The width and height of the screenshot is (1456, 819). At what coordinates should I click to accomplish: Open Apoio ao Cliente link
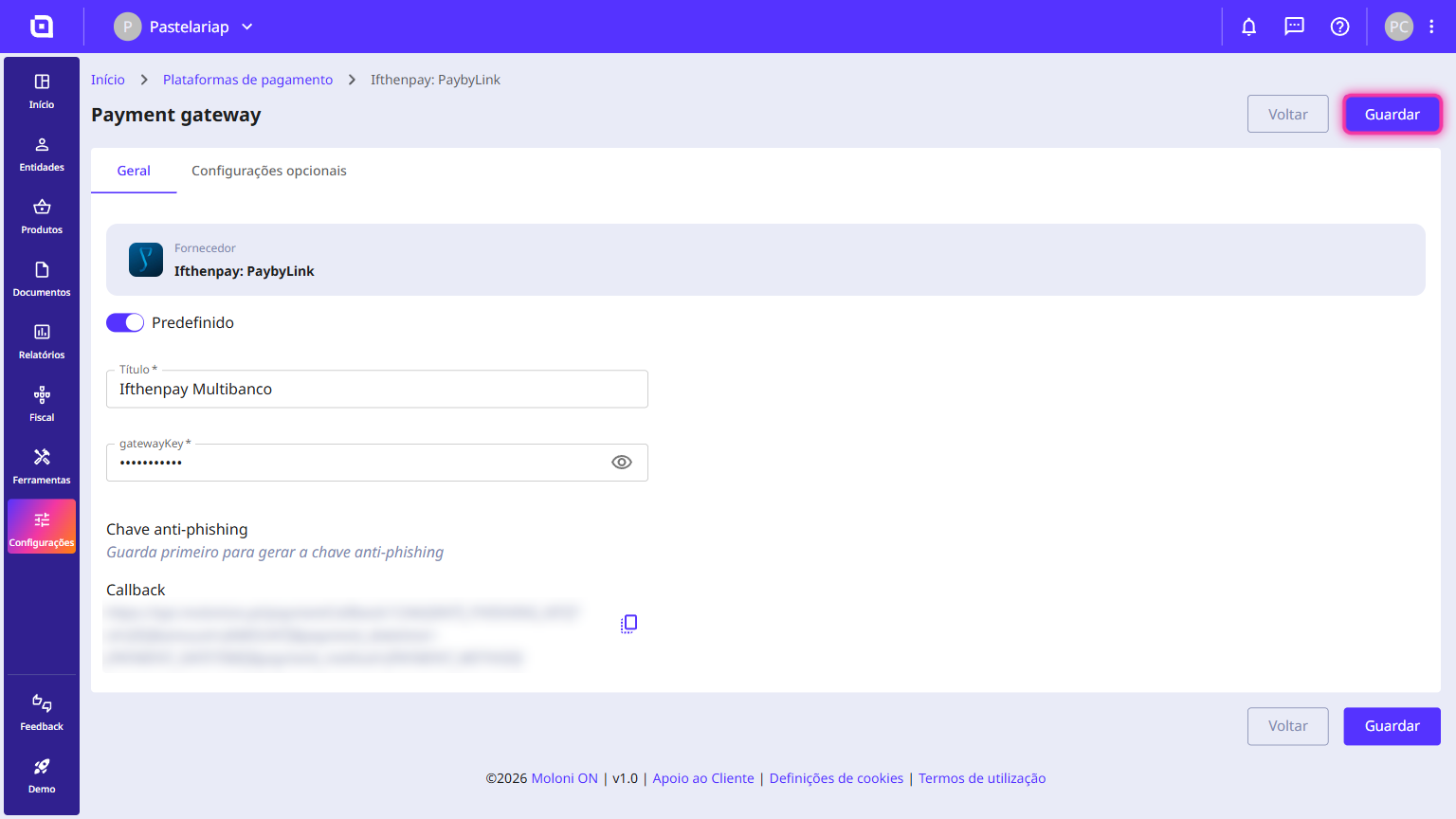point(703,778)
